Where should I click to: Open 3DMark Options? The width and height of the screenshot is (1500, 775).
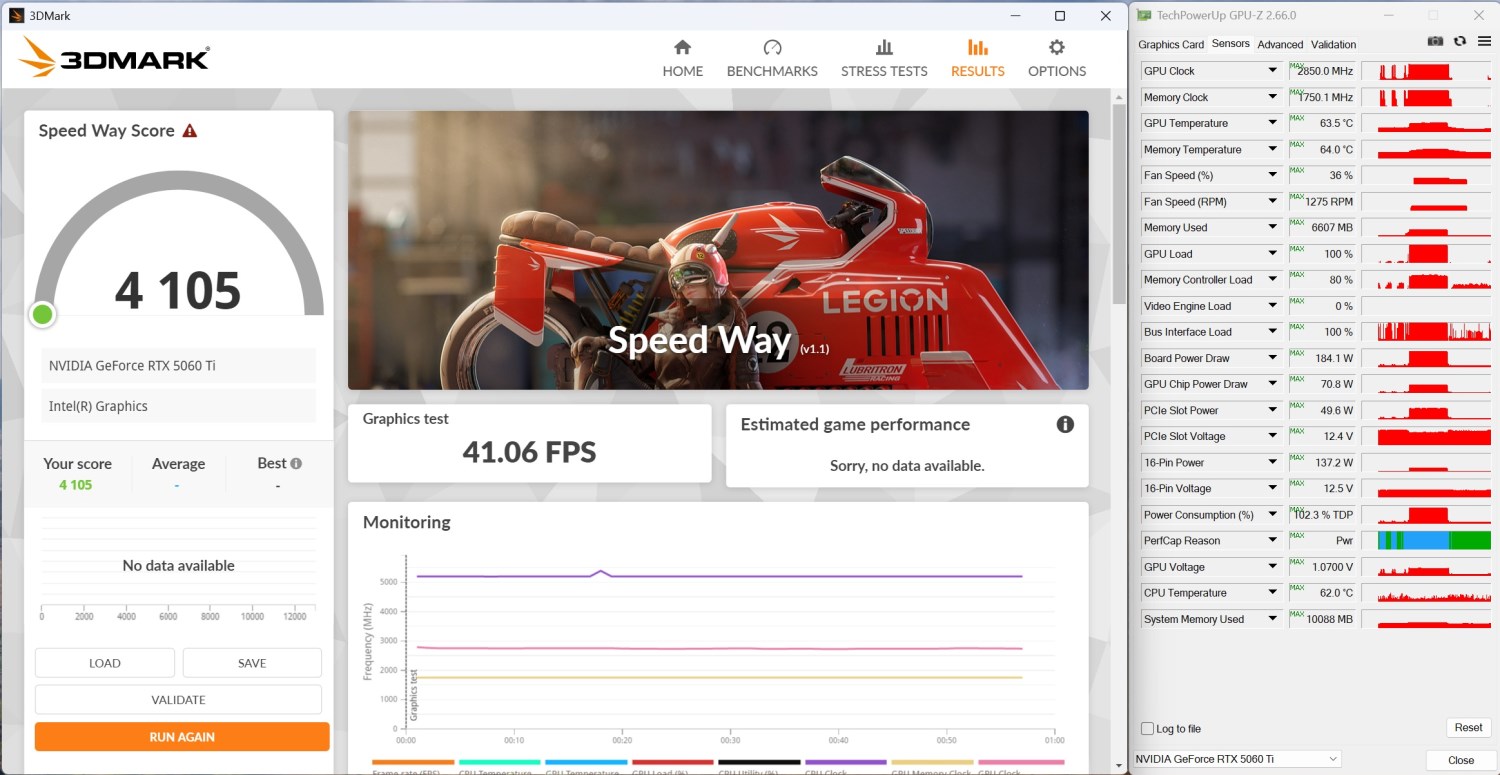[x=1057, y=59]
